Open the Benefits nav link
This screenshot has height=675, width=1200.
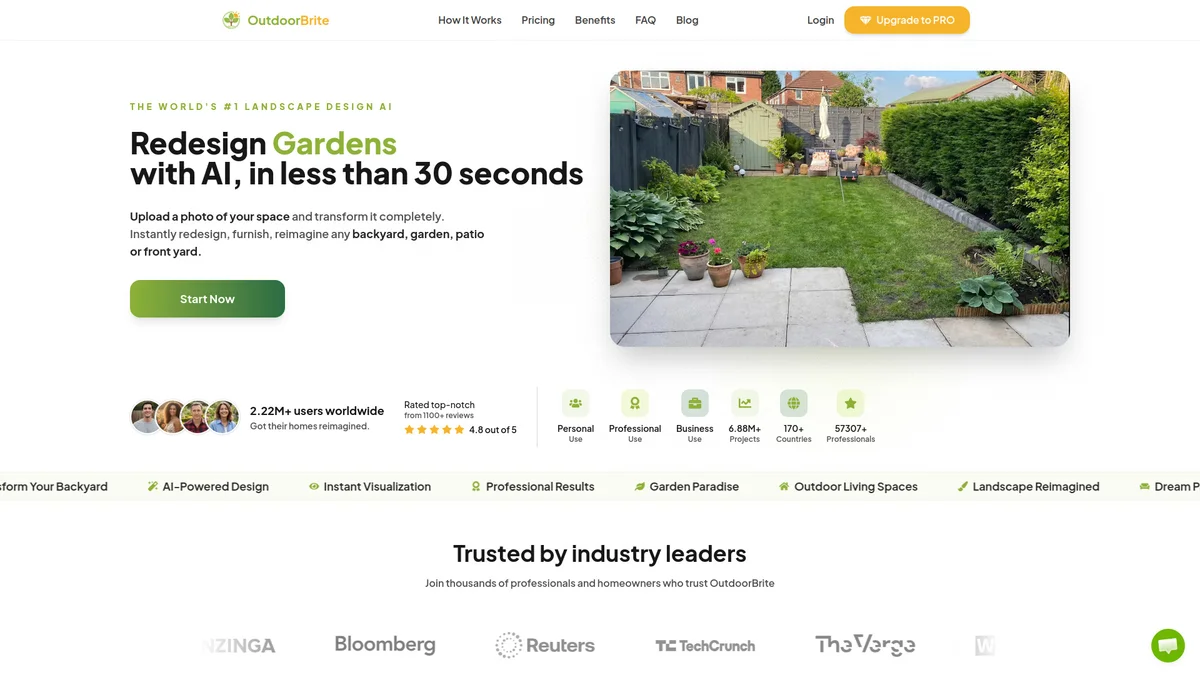[x=595, y=20]
